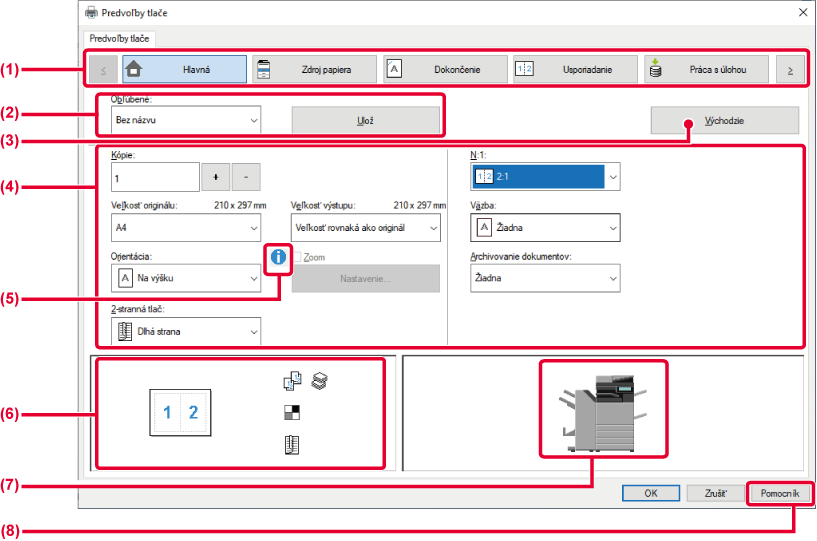
Task: Click the database icon on Práca s úlohou
Action: tap(655, 68)
